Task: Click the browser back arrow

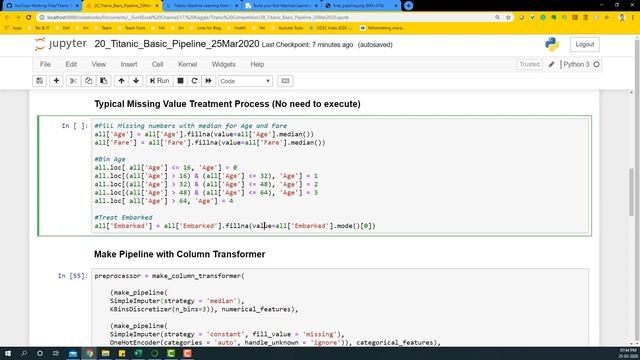Action: (7, 18)
